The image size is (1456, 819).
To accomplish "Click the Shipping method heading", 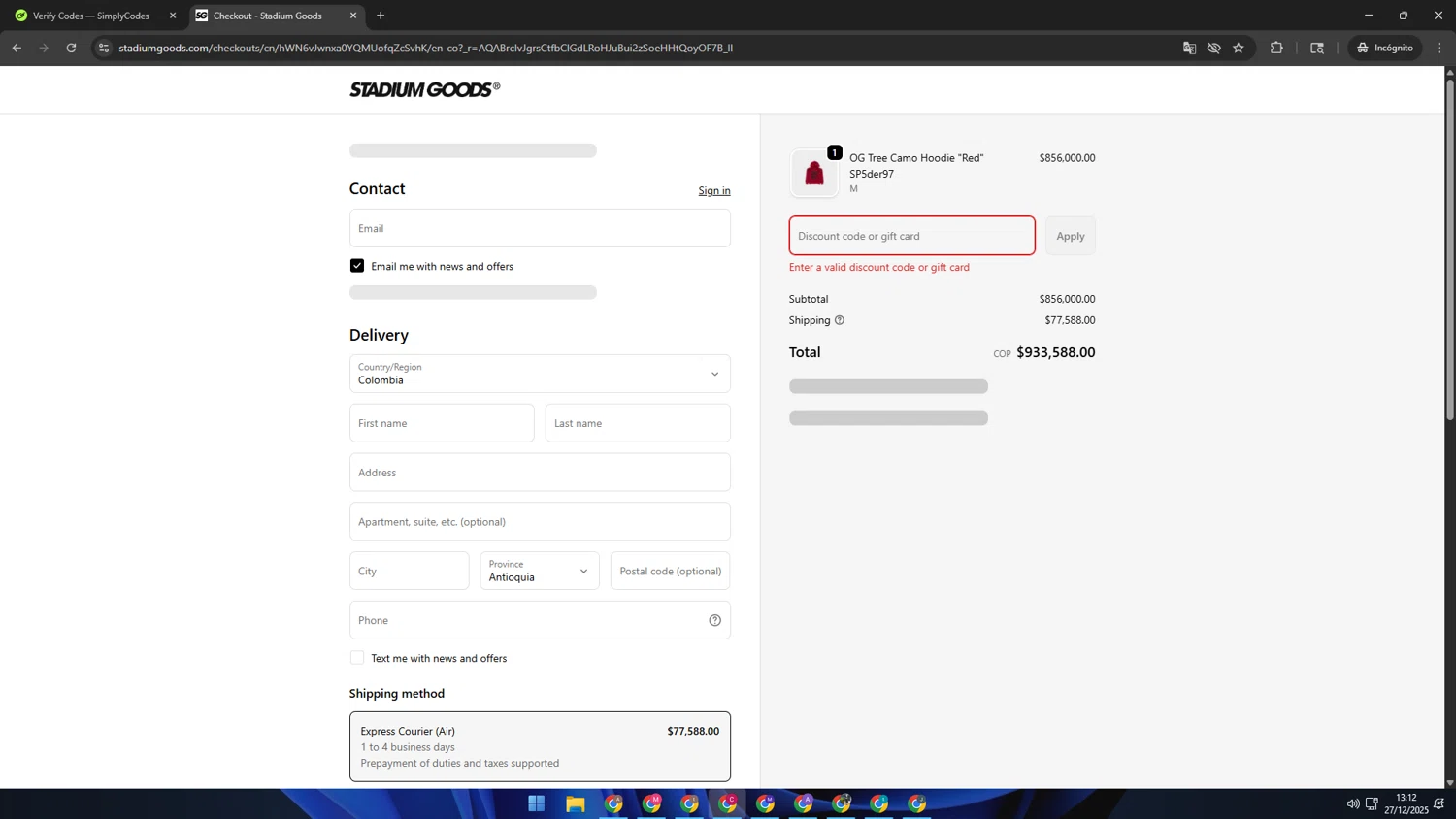I will (x=397, y=693).
